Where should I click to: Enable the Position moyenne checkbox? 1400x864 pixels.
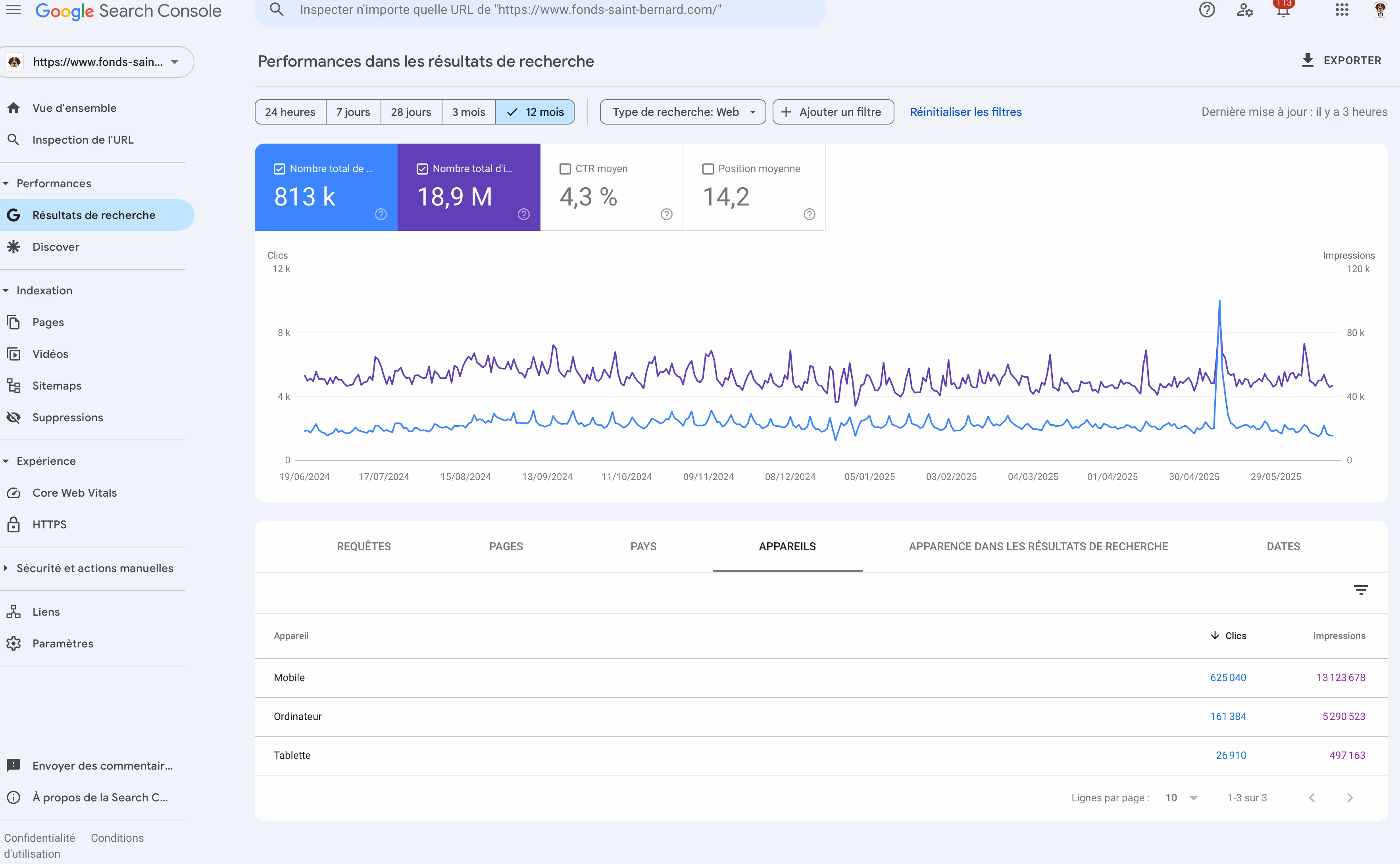[x=708, y=169]
